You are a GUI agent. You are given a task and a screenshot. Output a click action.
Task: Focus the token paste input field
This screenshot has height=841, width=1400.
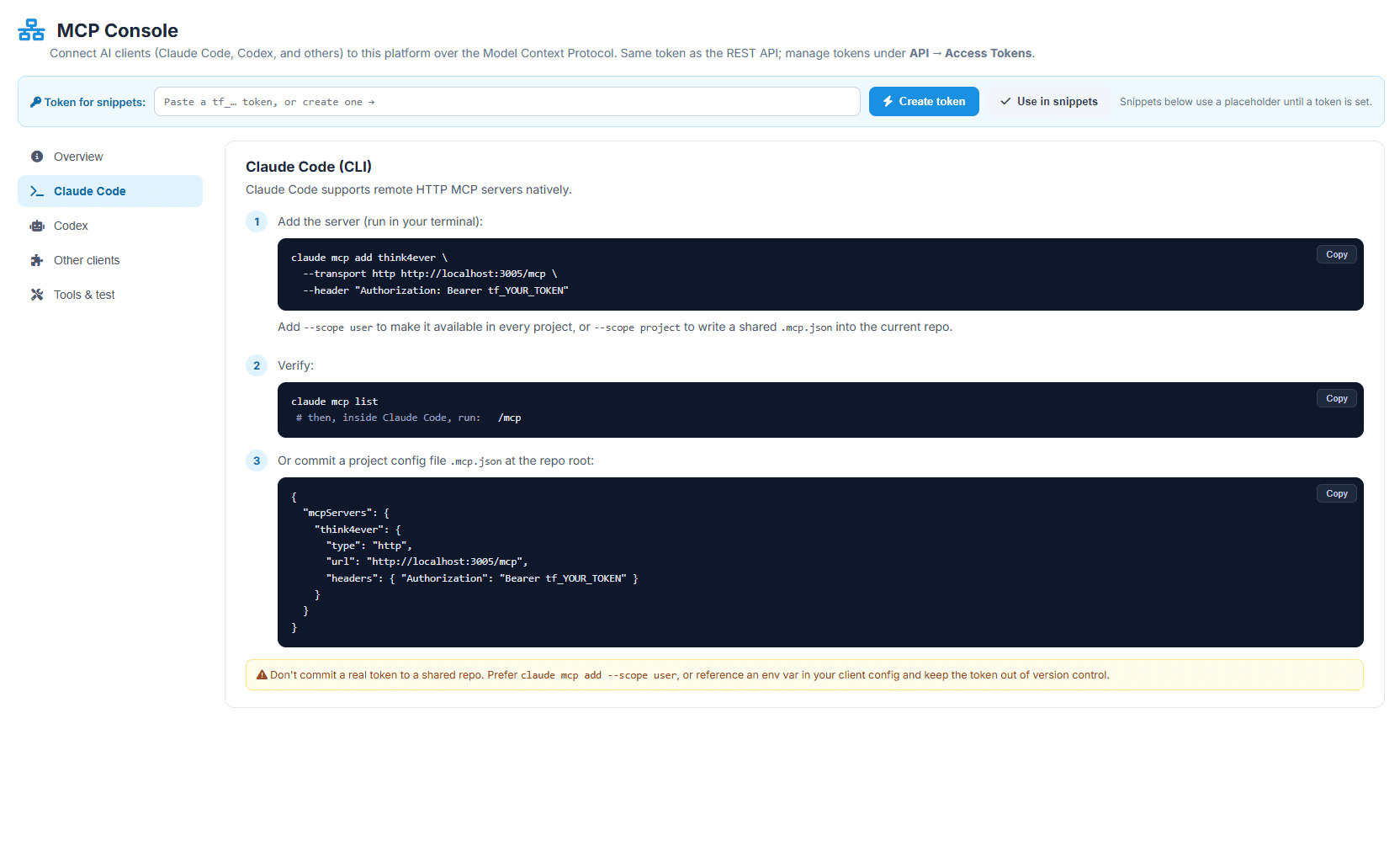[506, 102]
